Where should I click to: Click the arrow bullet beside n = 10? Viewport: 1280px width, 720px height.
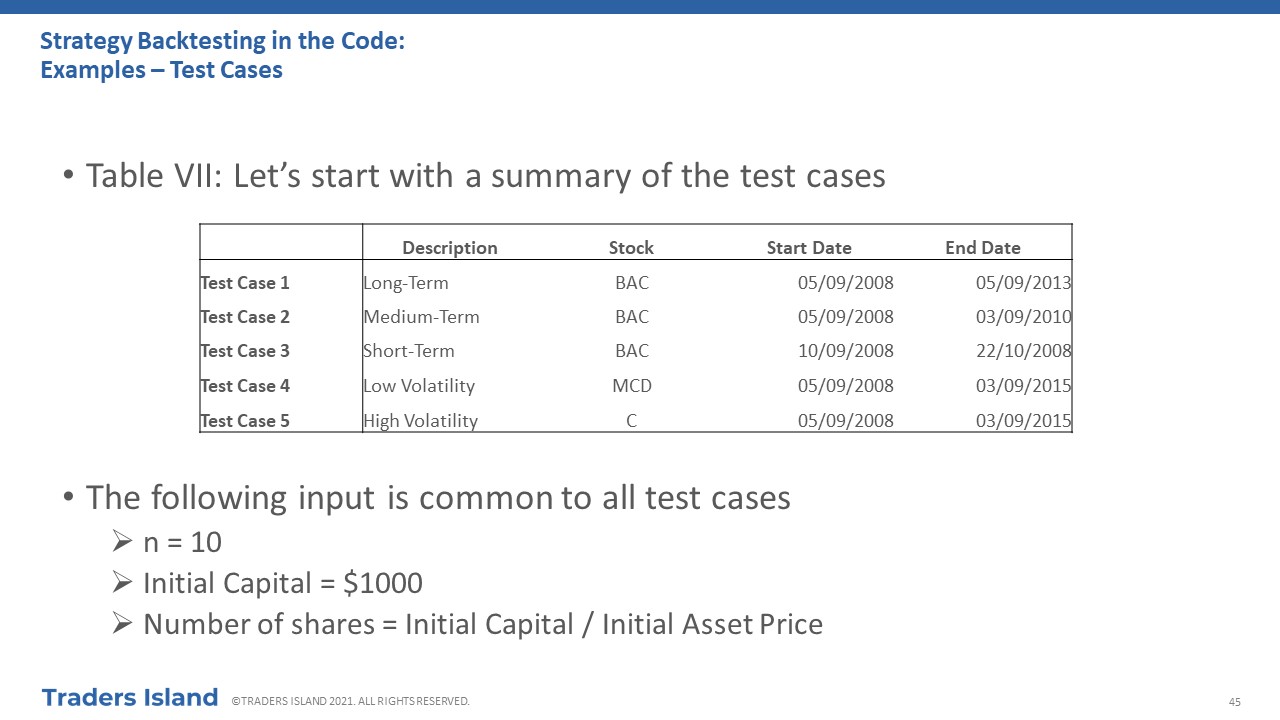(x=122, y=542)
